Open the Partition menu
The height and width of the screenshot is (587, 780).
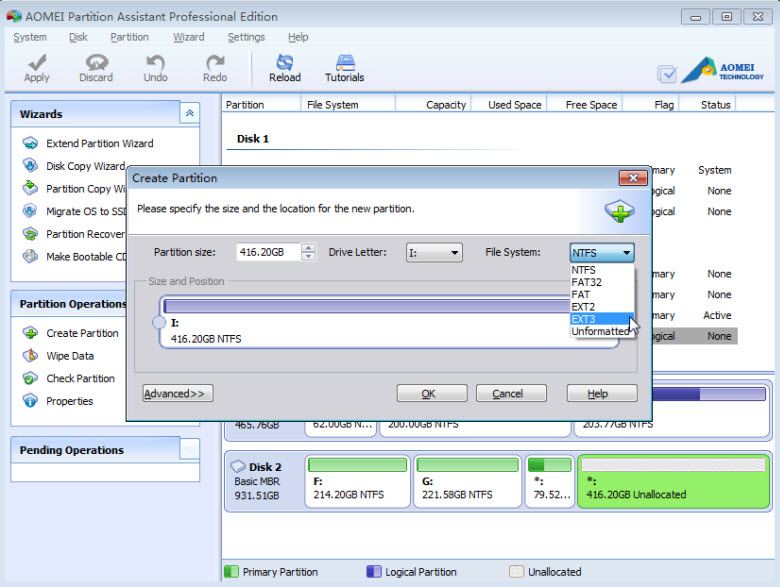coord(129,37)
